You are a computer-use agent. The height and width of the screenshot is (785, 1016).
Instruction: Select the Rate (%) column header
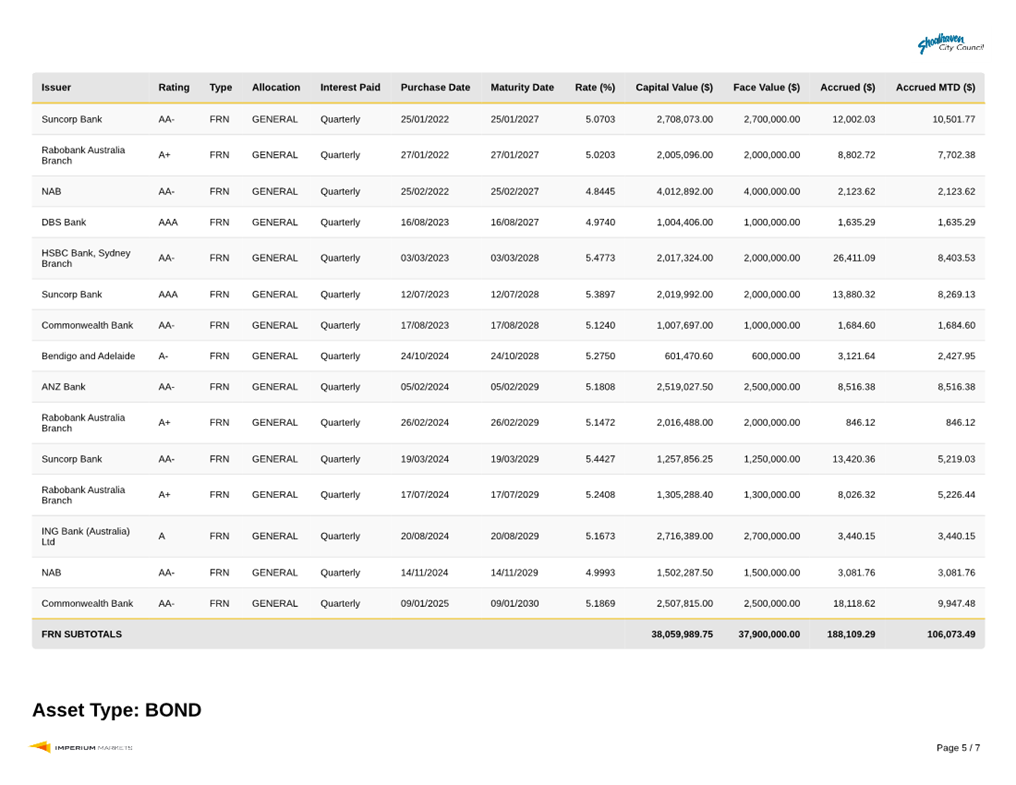coord(595,88)
